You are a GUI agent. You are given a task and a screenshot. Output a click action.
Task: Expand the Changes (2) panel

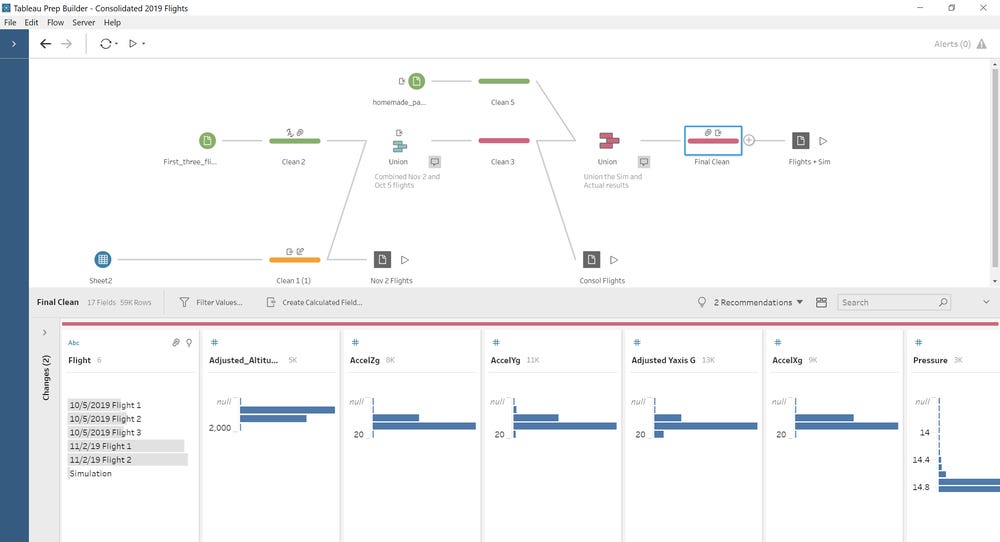click(45, 332)
